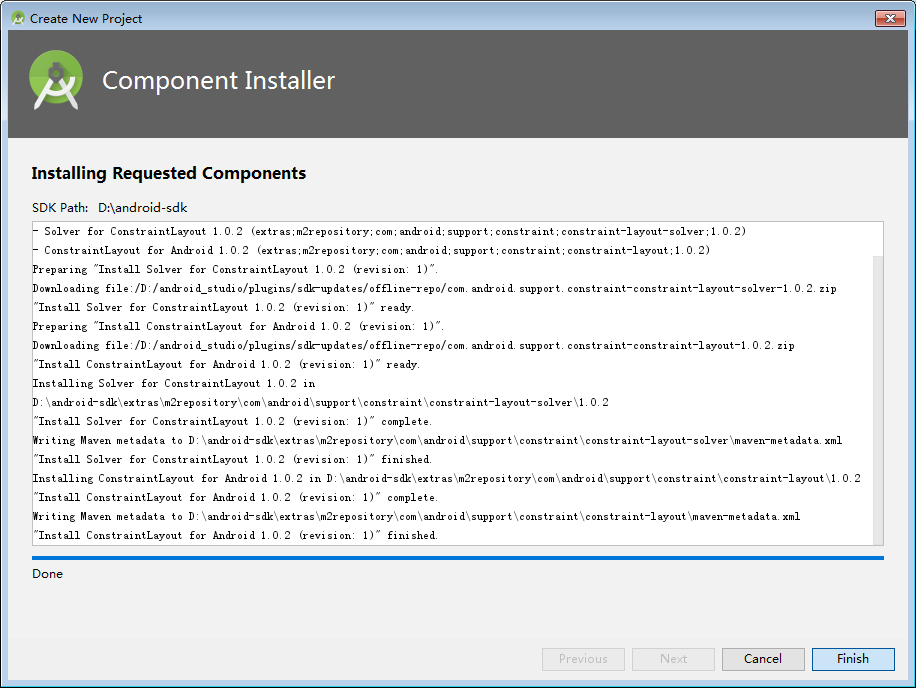Cancel the component installer dialog
This screenshot has height=688, width=916.
click(x=763, y=659)
